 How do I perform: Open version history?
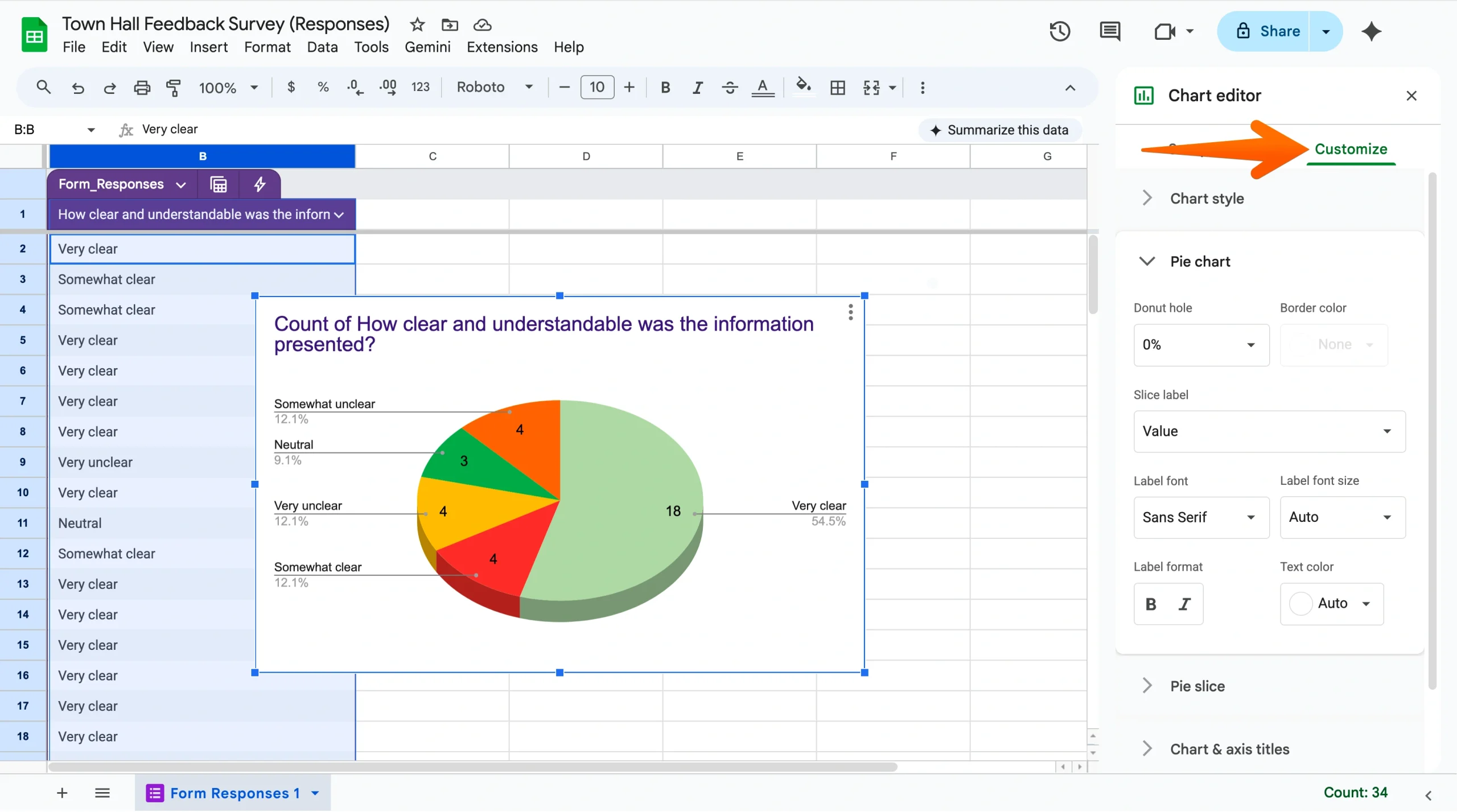(1059, 31)
